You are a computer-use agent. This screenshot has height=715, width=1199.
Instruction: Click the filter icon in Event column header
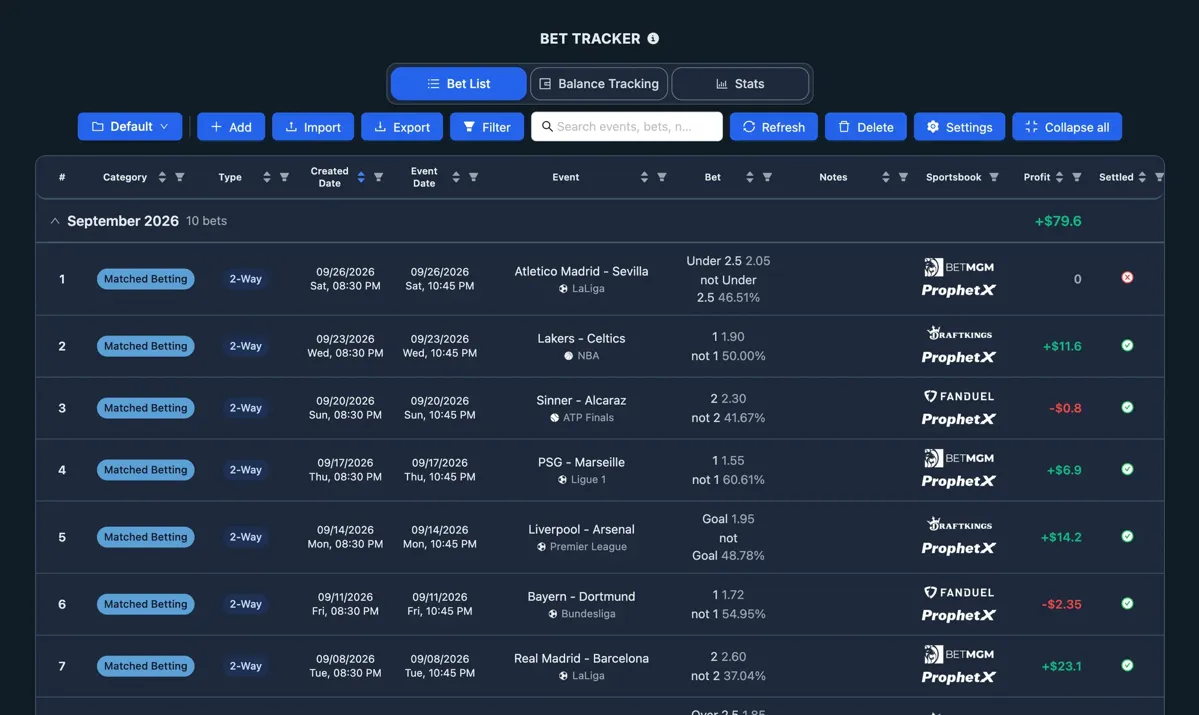(x=662, y=177)
